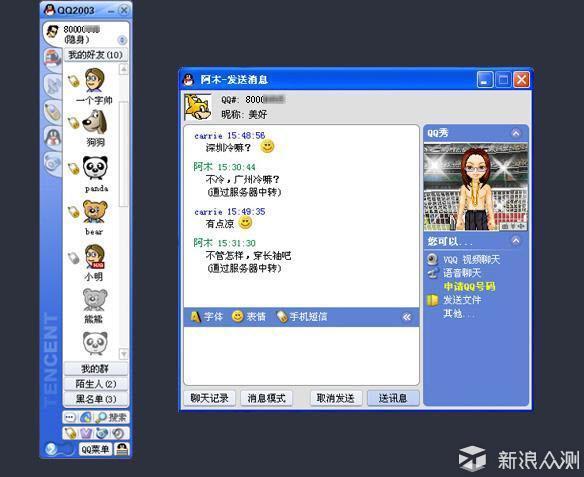The height and width of the screenshot is (477, 584).
Task: Collapse the QQ秀 panel
Action: point(516,133)
